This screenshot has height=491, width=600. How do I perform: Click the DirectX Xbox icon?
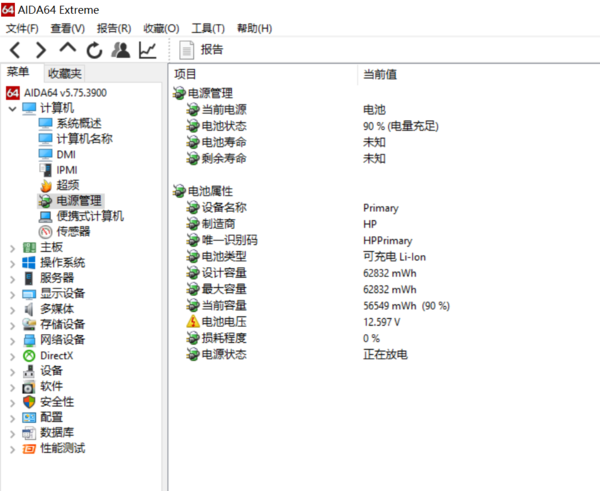(x=29, y=356)
